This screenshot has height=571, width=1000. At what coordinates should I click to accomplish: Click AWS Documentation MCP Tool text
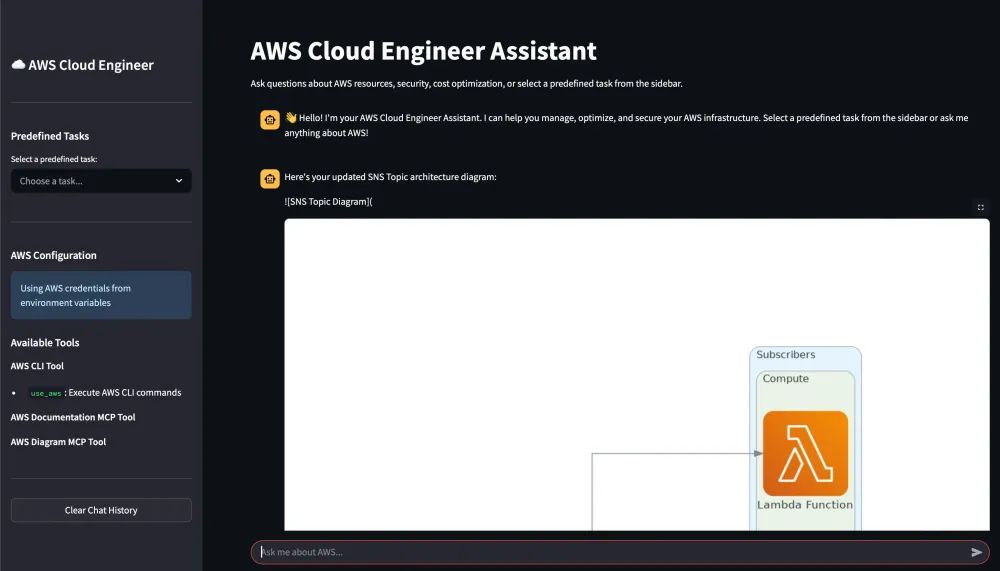[x=73, y=417]
